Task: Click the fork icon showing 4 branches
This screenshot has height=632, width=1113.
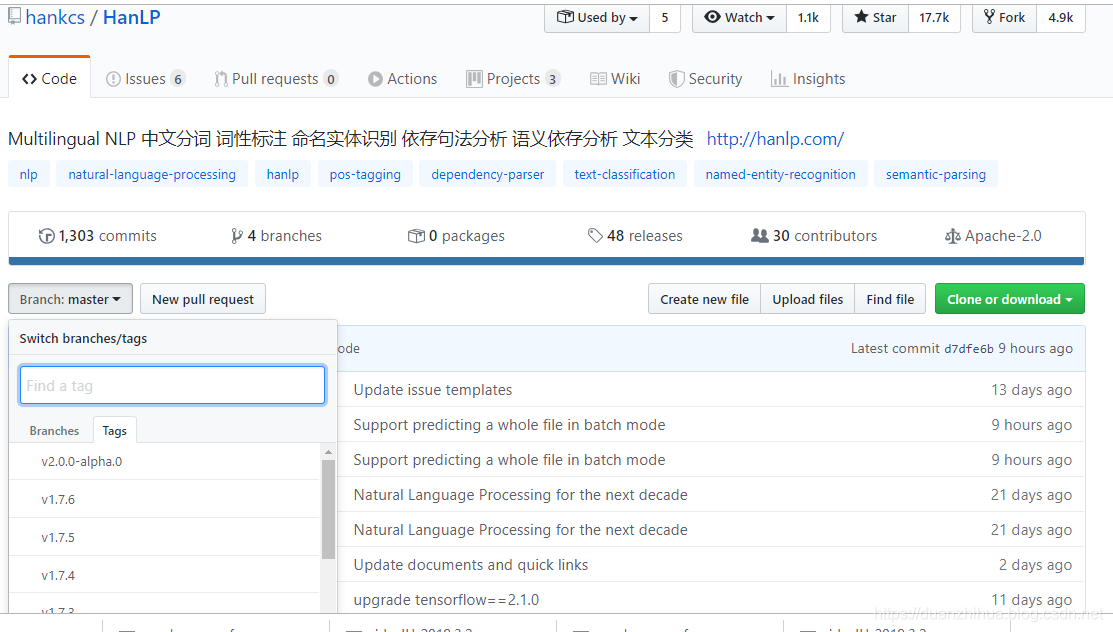Action: point(235,235)
